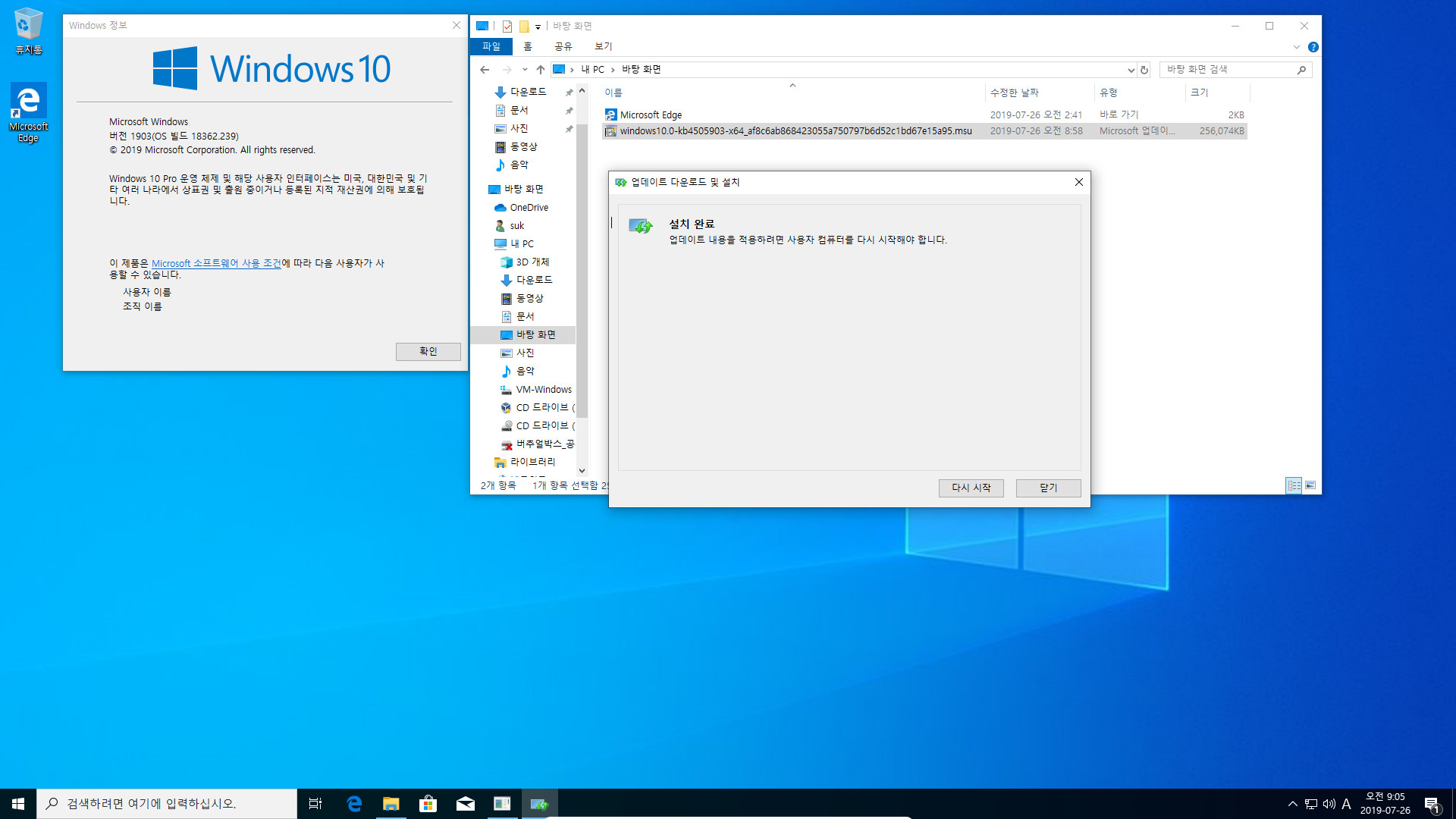Screen dimensions: 1456x819
Task: Close the update installer dialog with X
Action: pos(1078,182)
